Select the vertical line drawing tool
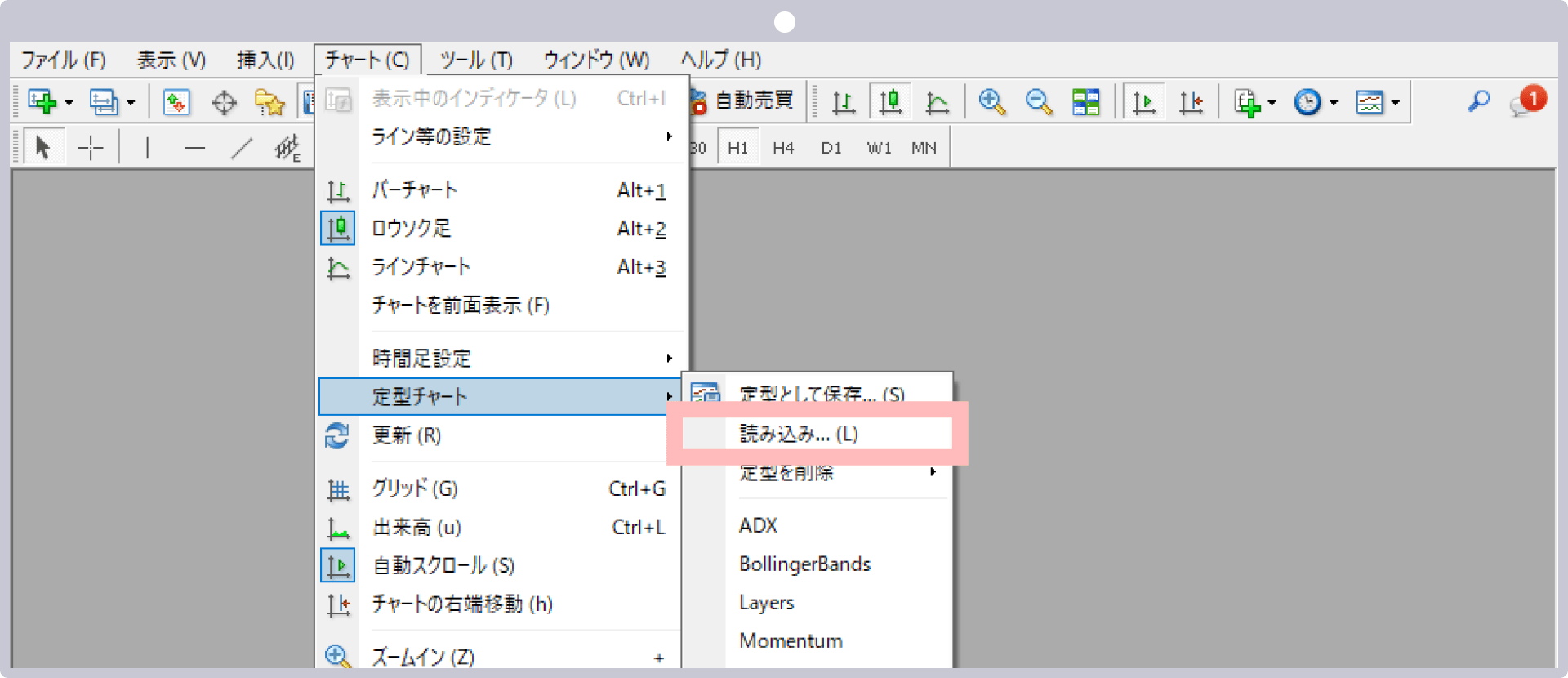1568x678 pixels. (147, 148)
